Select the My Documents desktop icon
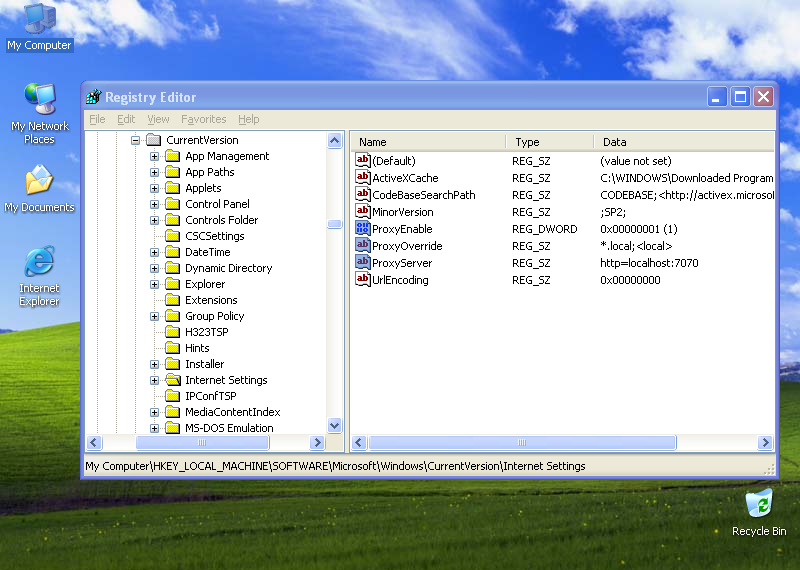 [x=39, y=188]
